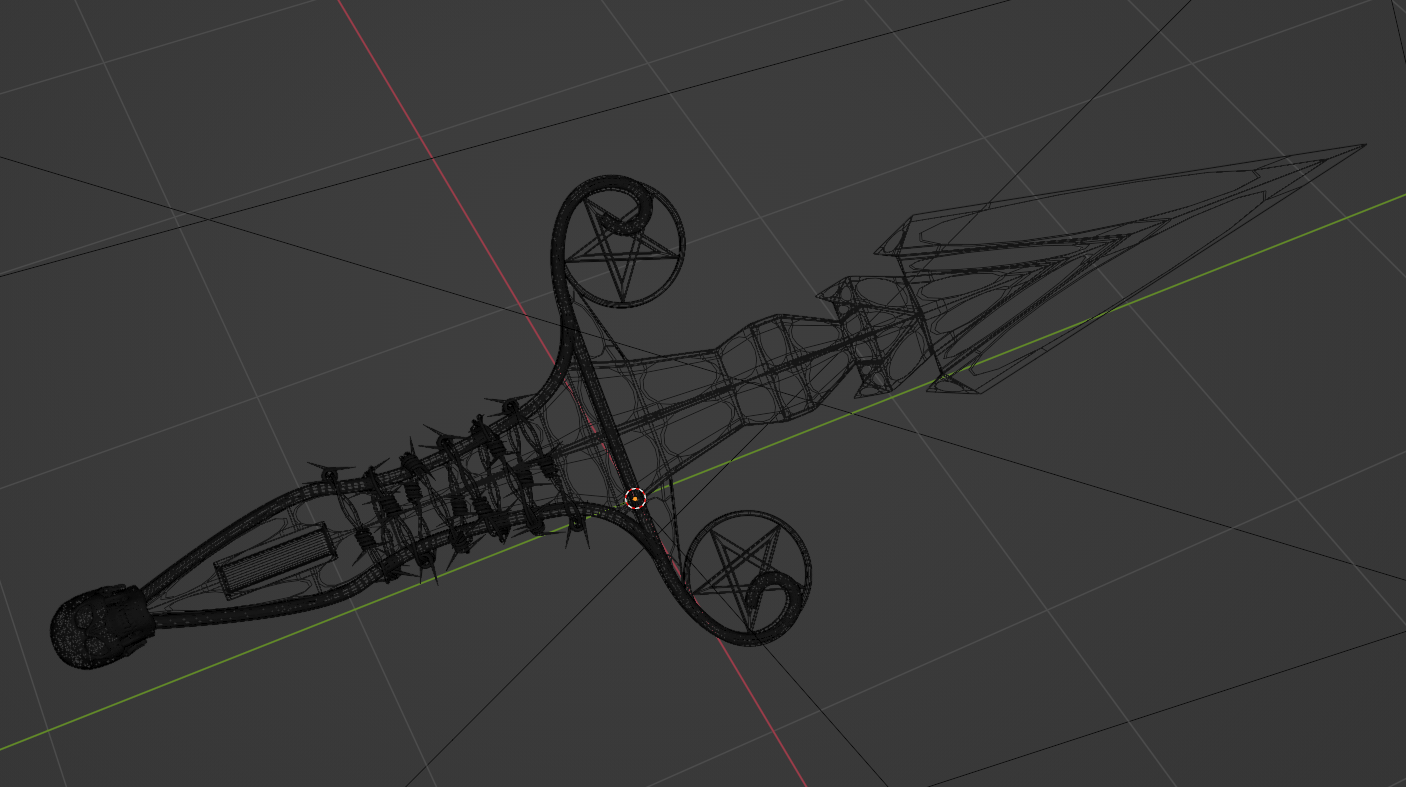This screenshot has width=1406, height=787.
Task: Select the lower pentagram ring on the guard
Action: (x=747, y=577)
